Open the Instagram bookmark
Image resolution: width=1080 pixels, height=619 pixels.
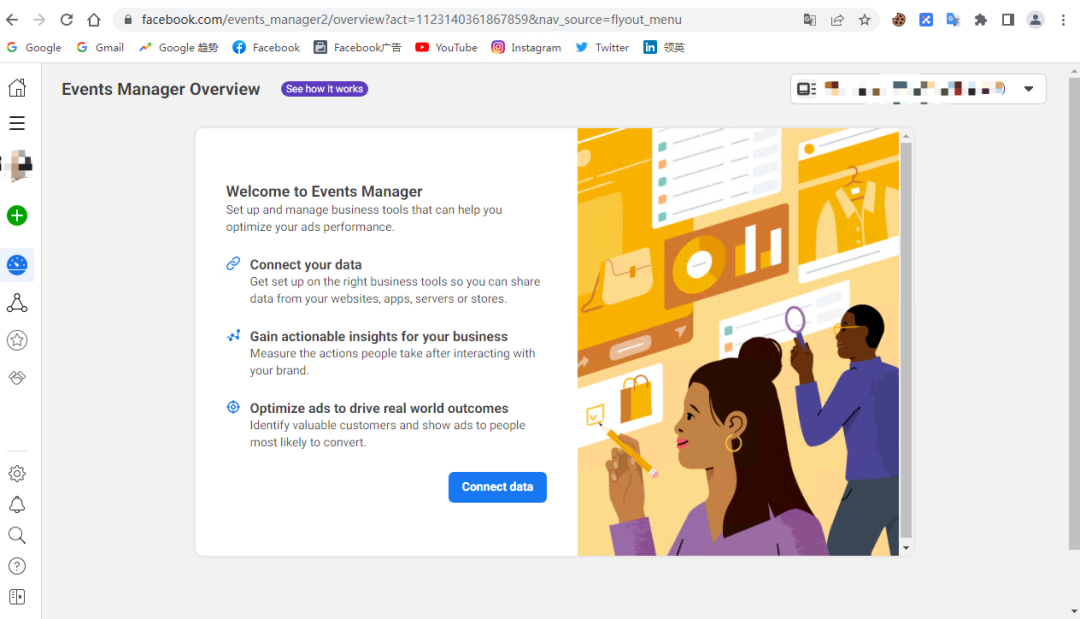click(526, 48)
